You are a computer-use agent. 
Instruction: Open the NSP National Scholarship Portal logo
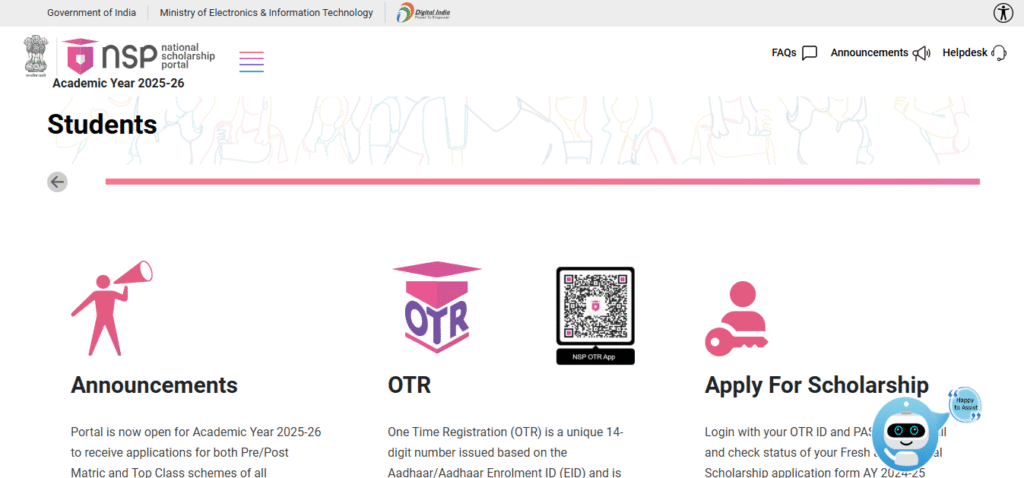coord(139,57)
